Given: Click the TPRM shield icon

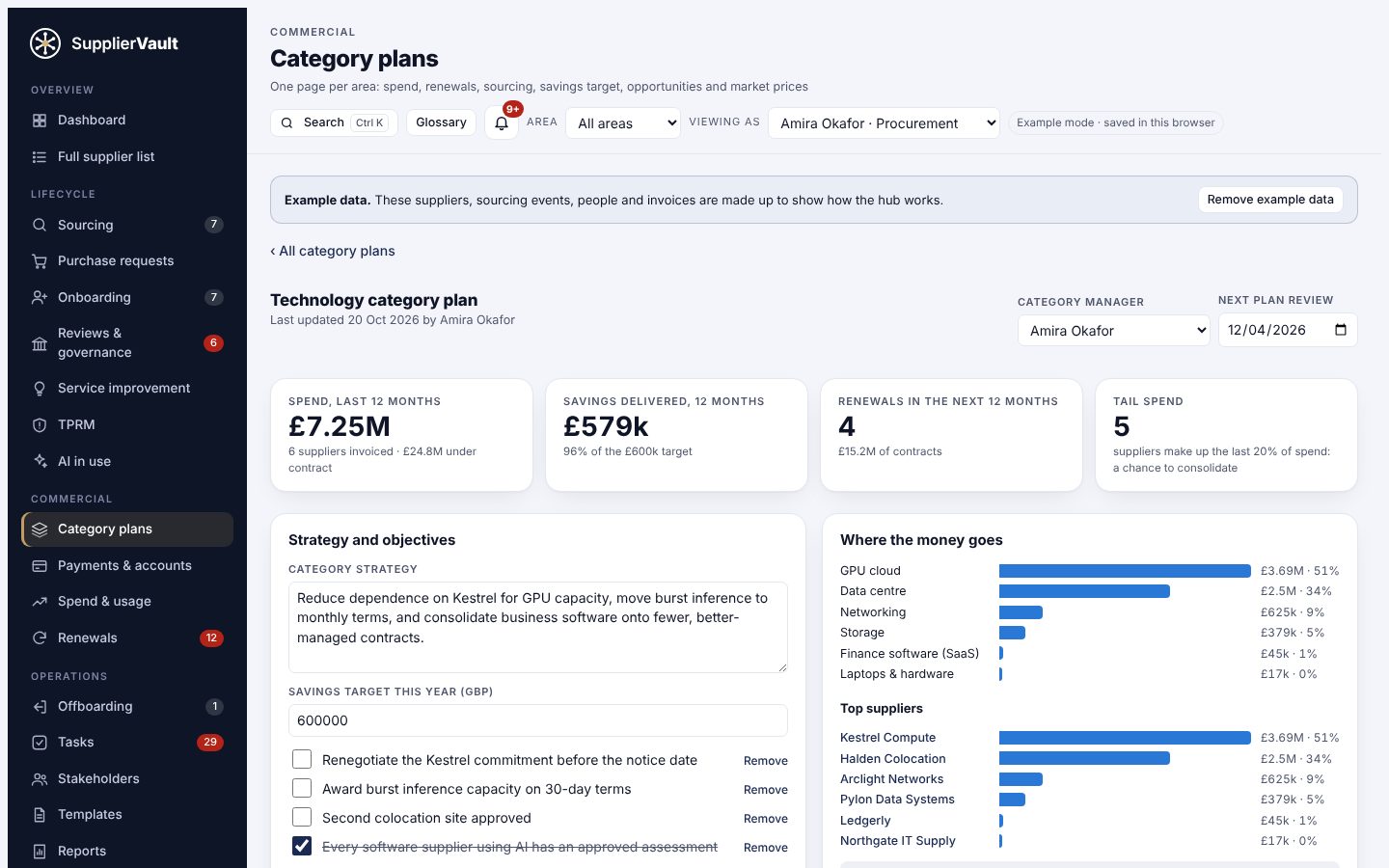Looking at the screenshot, I should 40,425.
